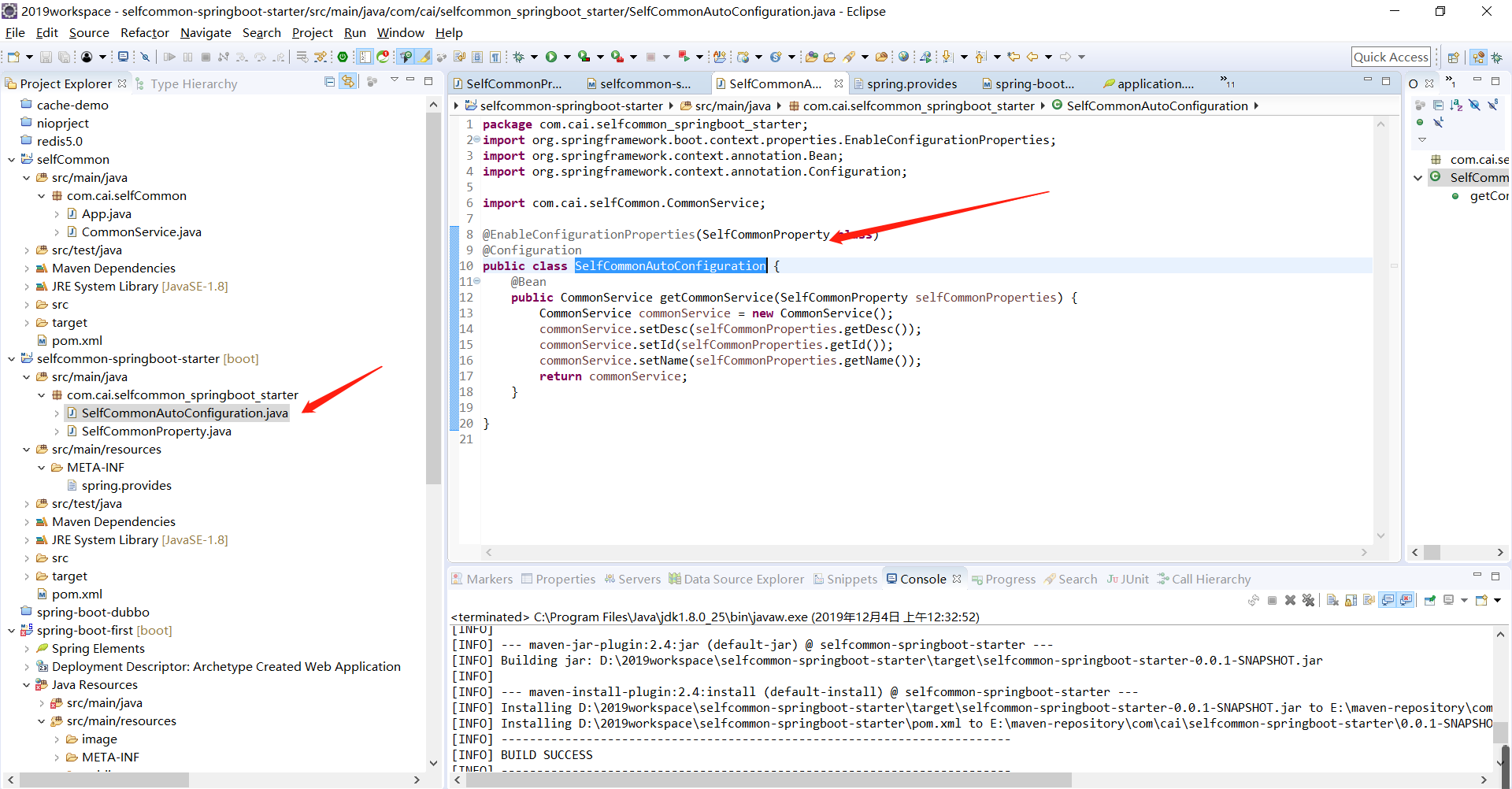
Task: Collapse the selfCommon project tree
Action: point(11,159)
